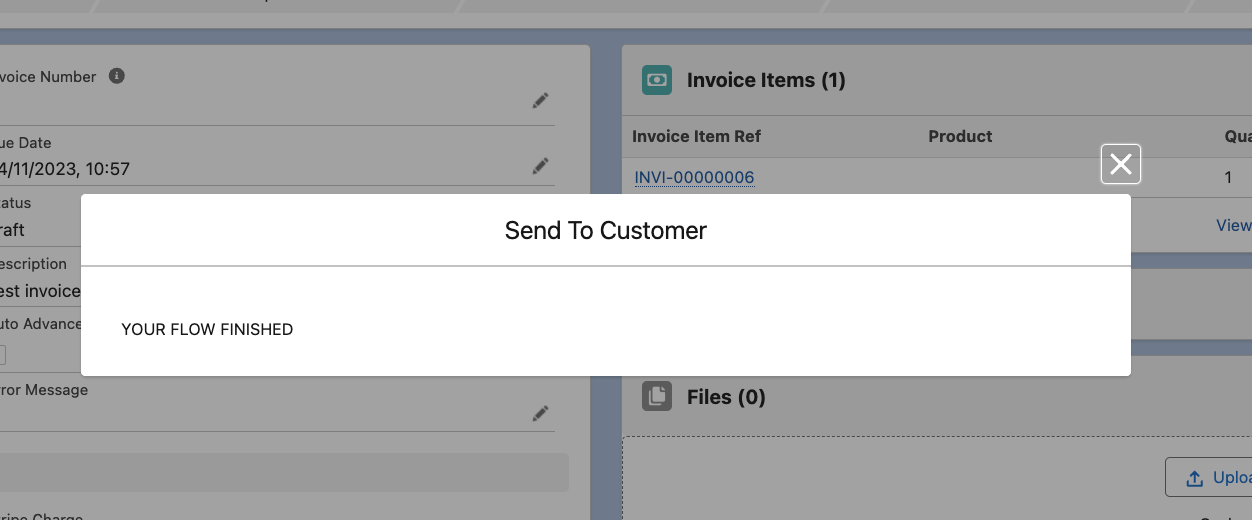Open the Files (0) related list
Screen dimensions: 1252x520
(x=726, y=397)
